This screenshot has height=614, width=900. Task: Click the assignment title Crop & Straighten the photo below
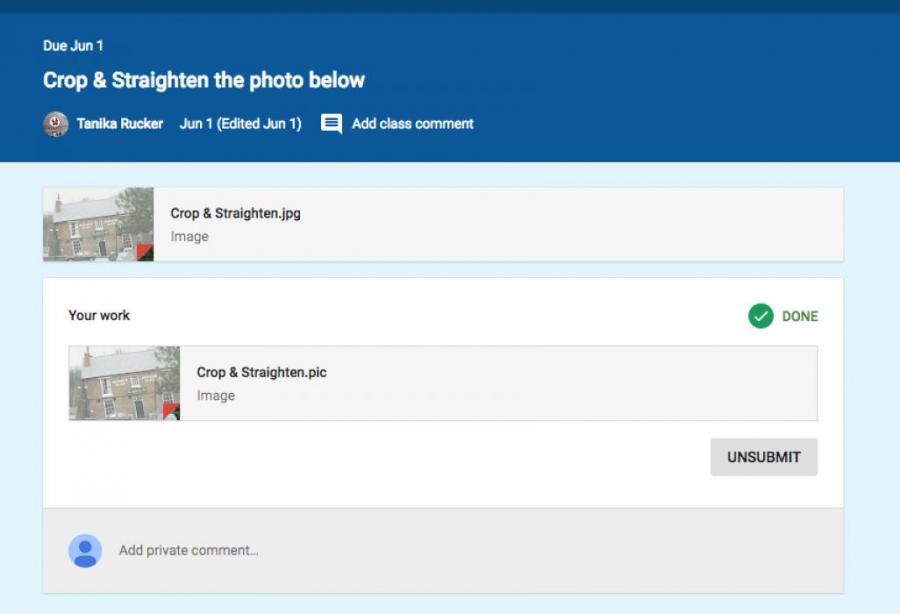pyautogui.click(x=204, y=80)
